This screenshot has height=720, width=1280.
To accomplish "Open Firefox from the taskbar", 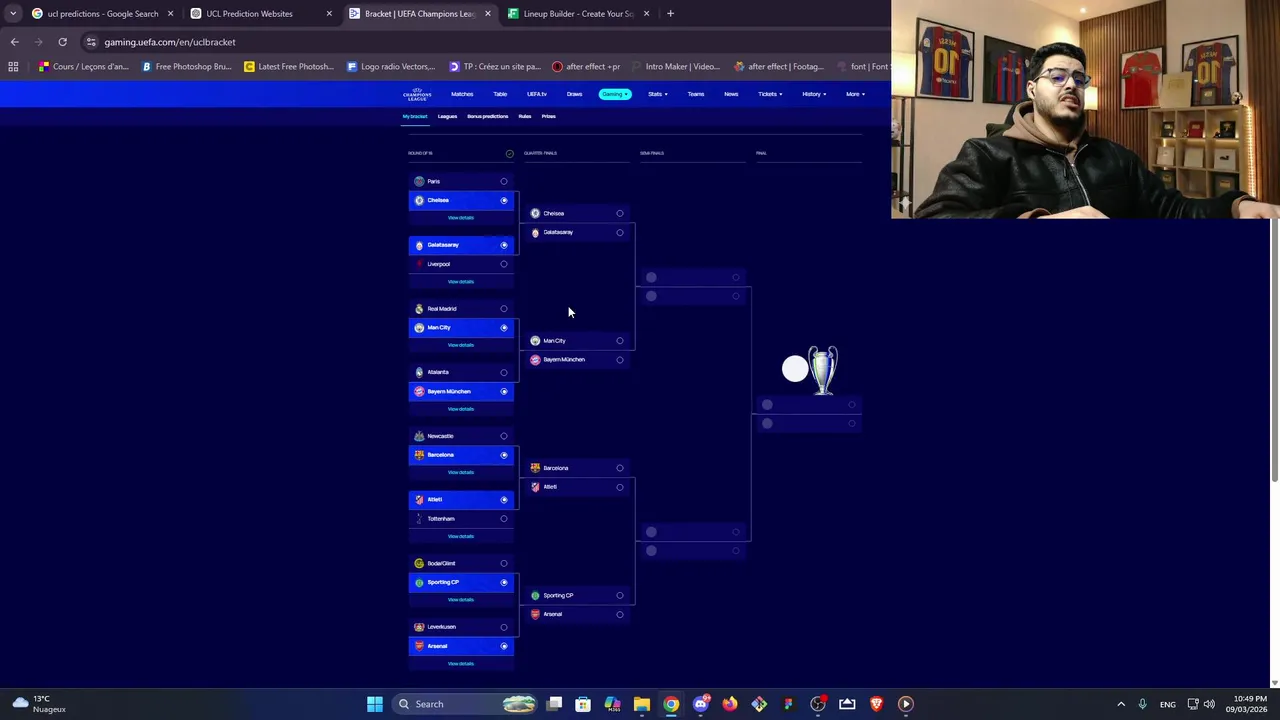I will point(730,704).
